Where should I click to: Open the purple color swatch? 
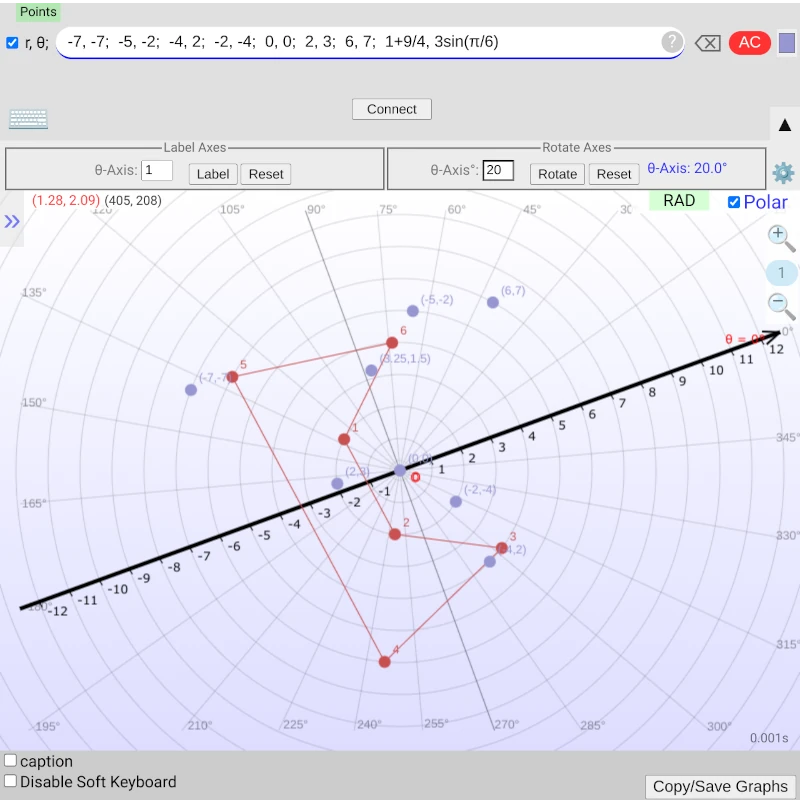tap(786, 43)
